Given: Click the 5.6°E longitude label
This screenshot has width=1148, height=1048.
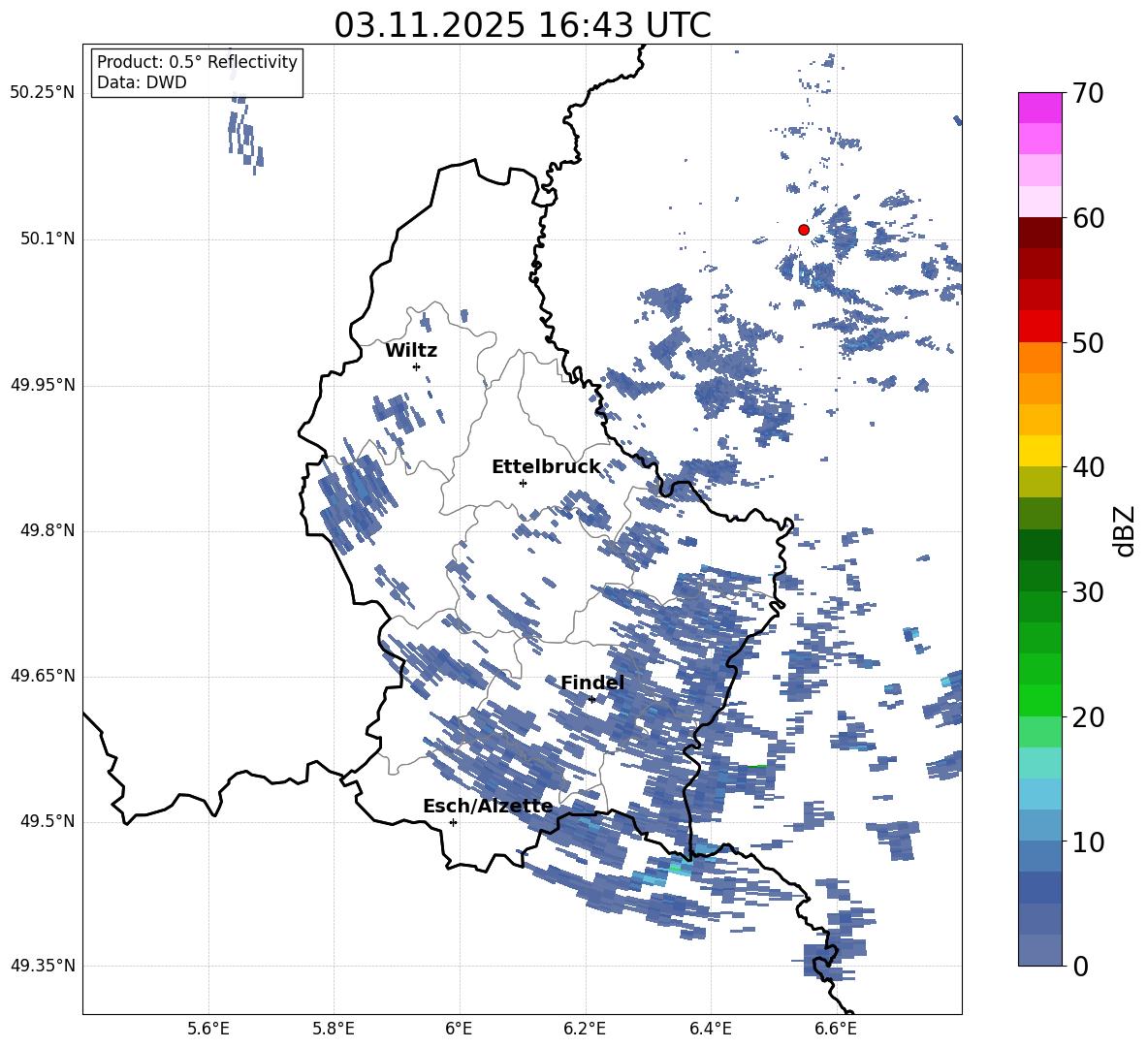Looking at the screenshot, I should [x=208, y=1029].
